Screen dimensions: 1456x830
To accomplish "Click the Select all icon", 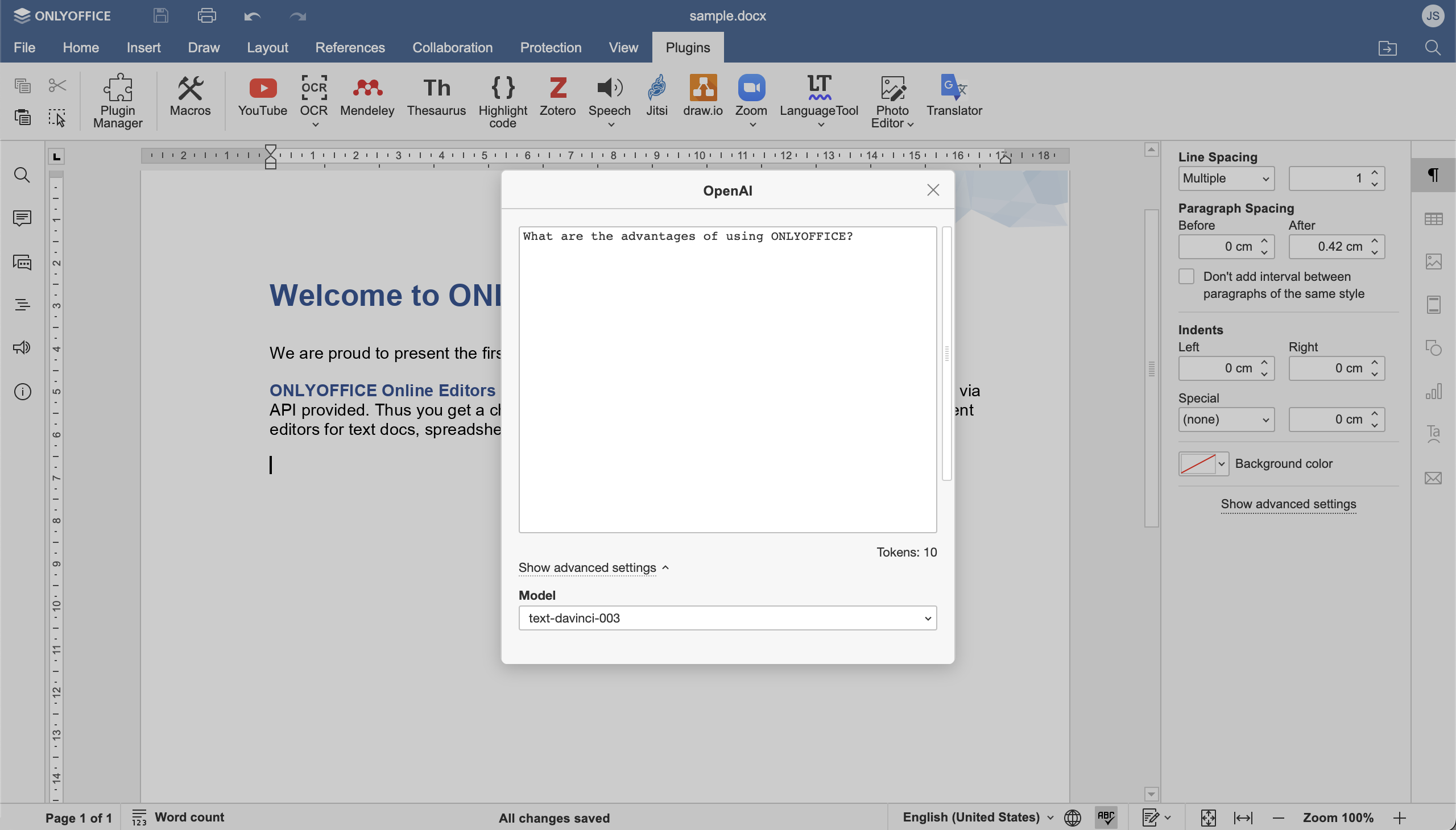I will pyautogui.click(x=57, y=118).
